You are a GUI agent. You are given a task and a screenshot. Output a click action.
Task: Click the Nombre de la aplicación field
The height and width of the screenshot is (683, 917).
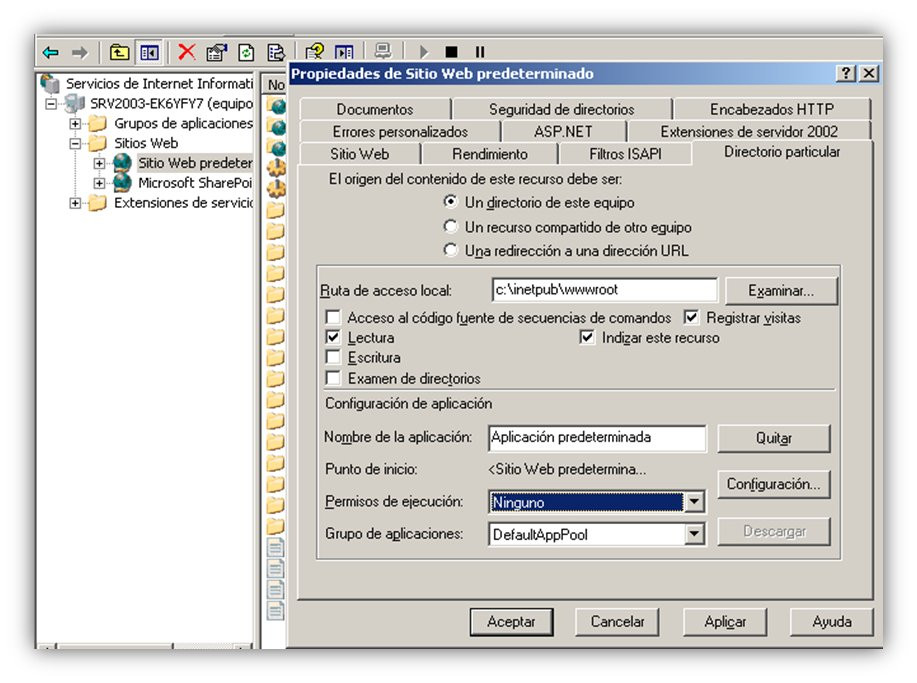(597, 438)
